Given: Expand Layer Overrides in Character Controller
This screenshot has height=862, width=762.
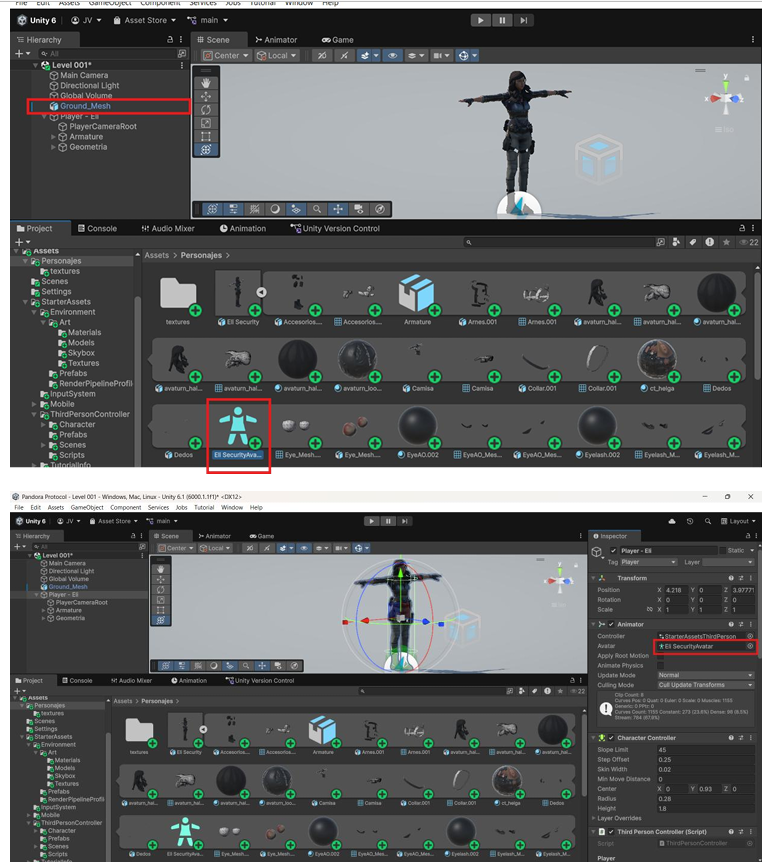Looking at the screenshot, I should [x=594, y=819].
